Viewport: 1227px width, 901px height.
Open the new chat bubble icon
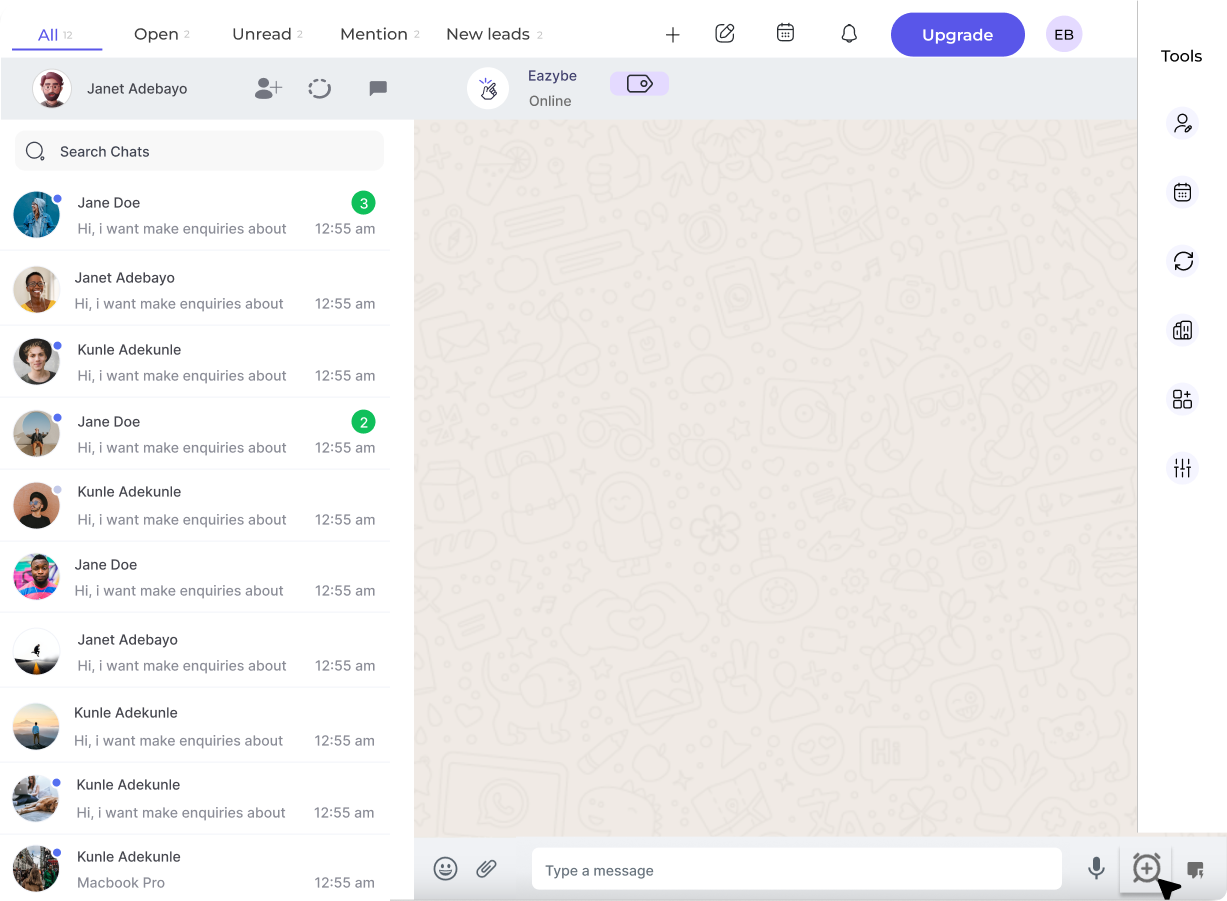tap(378, 89)
